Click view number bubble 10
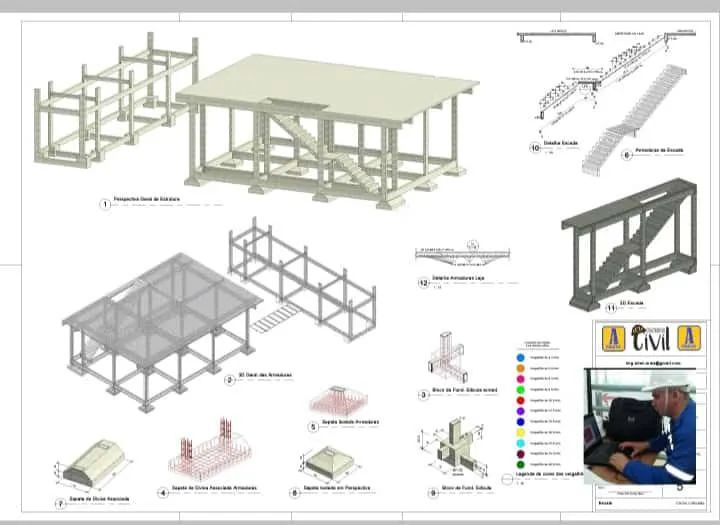This screenshot has width=720, height=525. click(x=535, y=148)
